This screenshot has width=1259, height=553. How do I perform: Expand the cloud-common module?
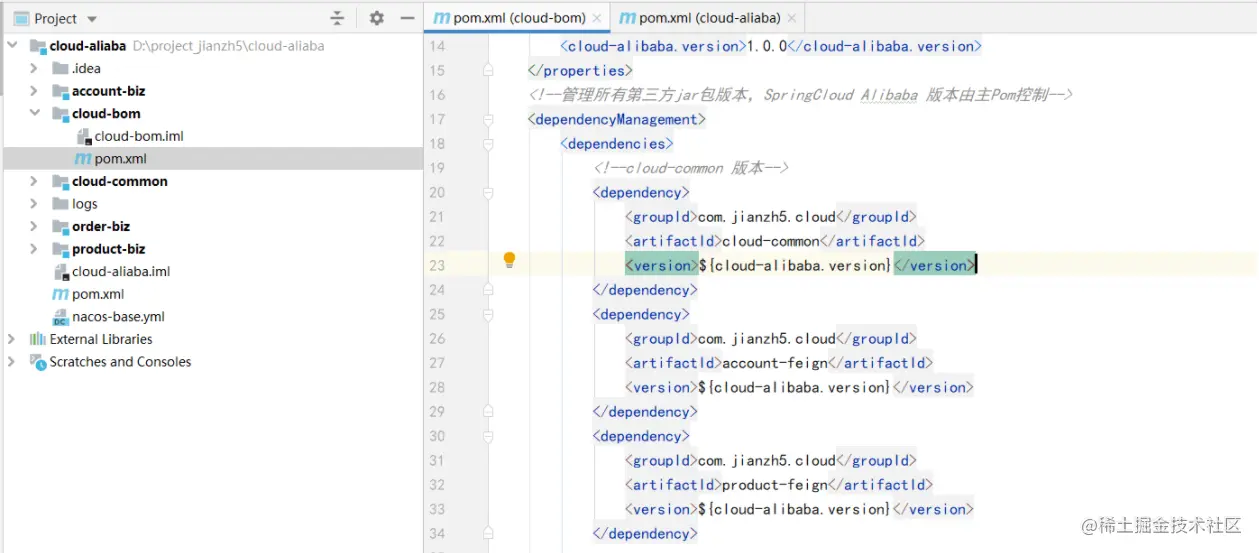(x=34, y=181)
